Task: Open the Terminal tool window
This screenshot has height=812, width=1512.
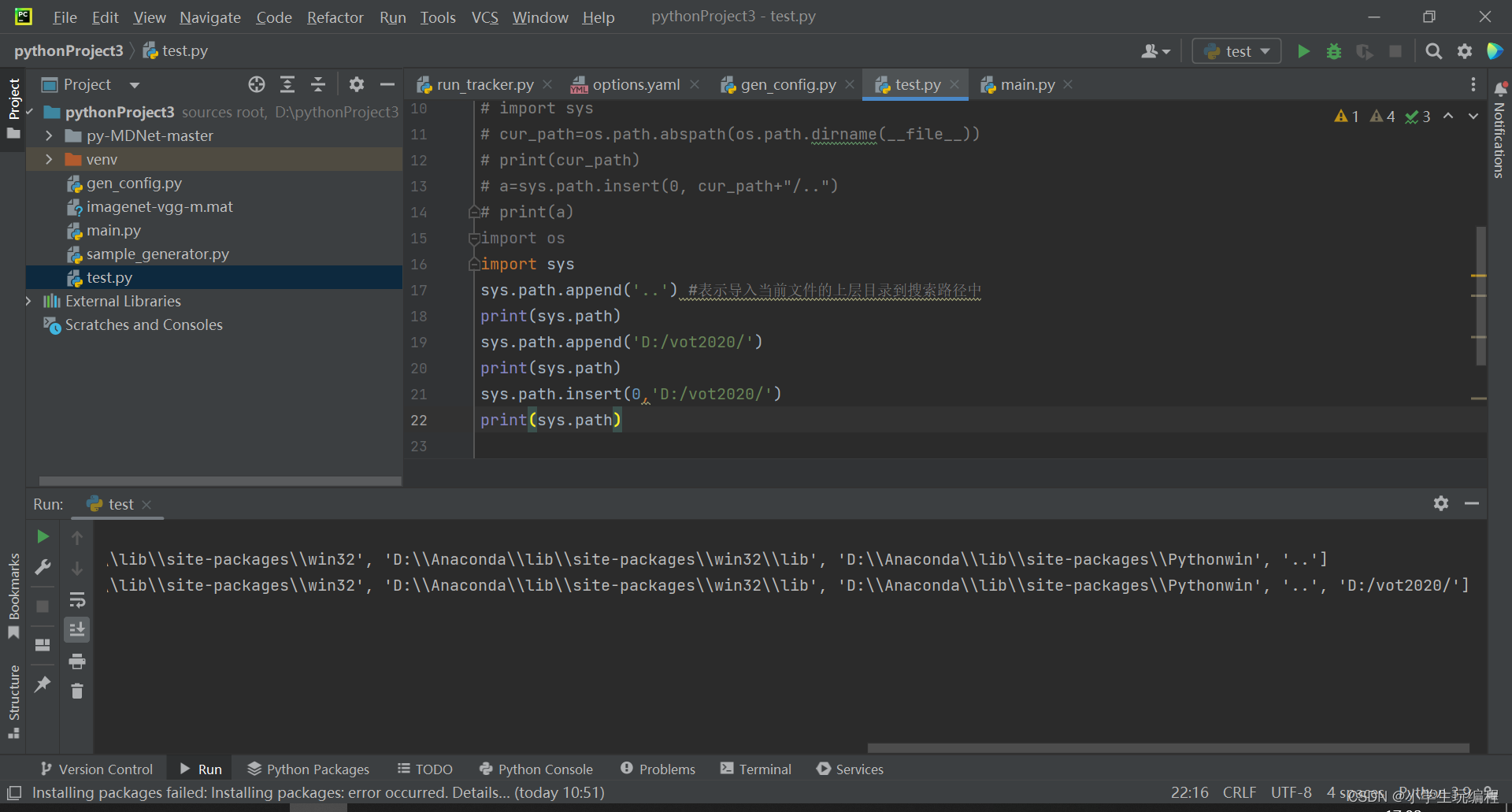Action: coord(755,769)
